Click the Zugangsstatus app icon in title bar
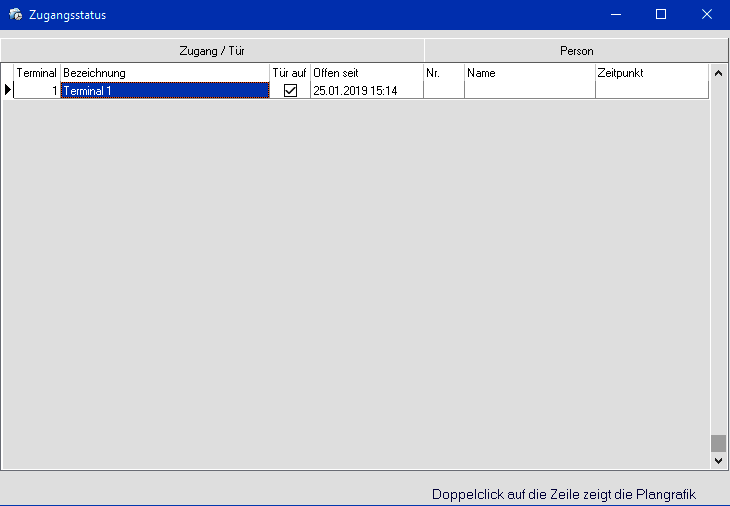This screenshot has height=506, width=730. click(15, 14)
